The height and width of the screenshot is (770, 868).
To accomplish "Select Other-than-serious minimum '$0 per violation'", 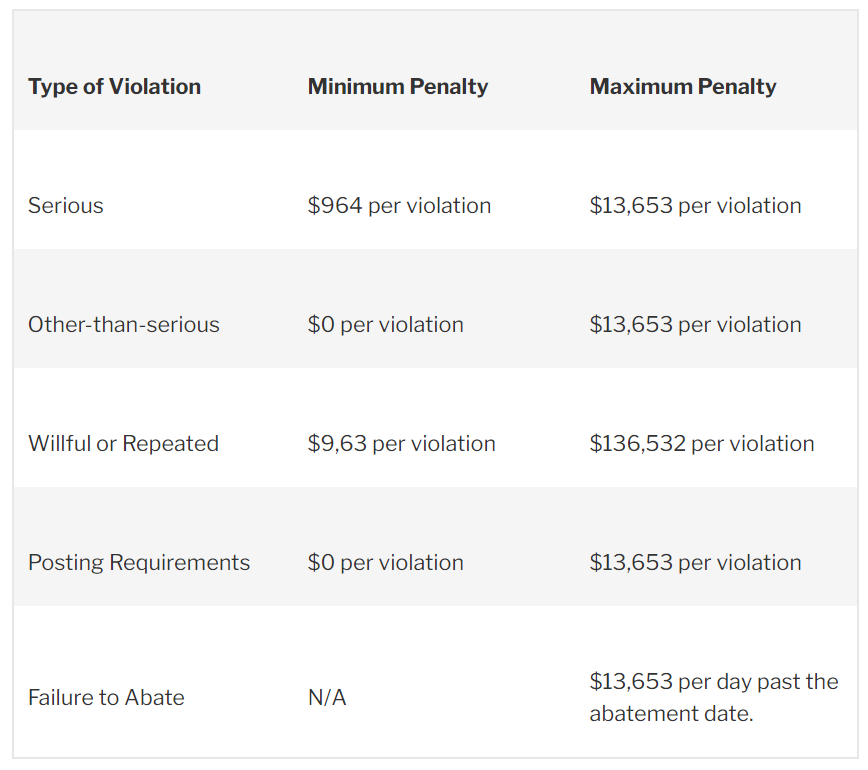I will point(385,325).
